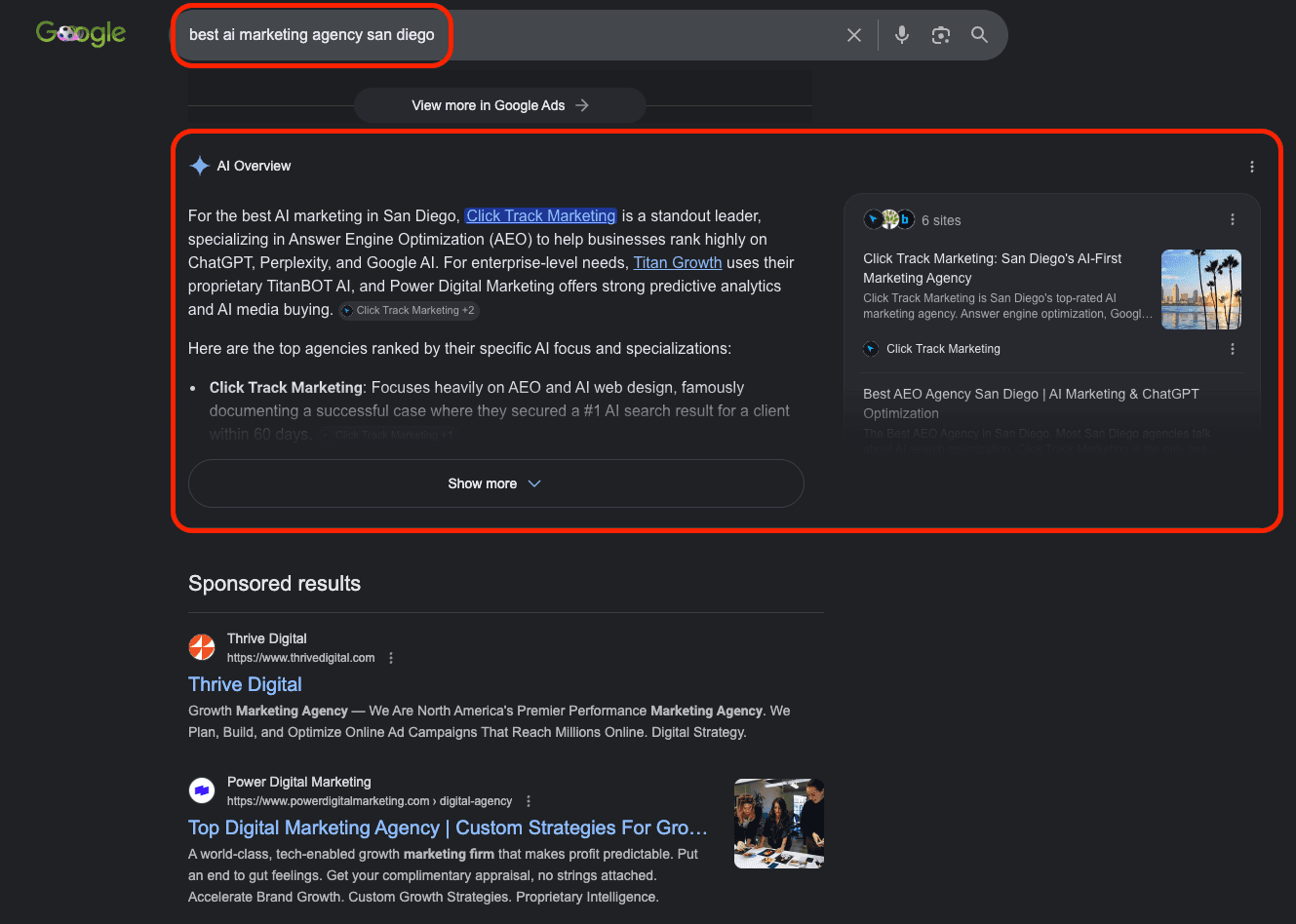Open the Google logo homepage link
1296x924 pixels.
[x=81, y=33]
